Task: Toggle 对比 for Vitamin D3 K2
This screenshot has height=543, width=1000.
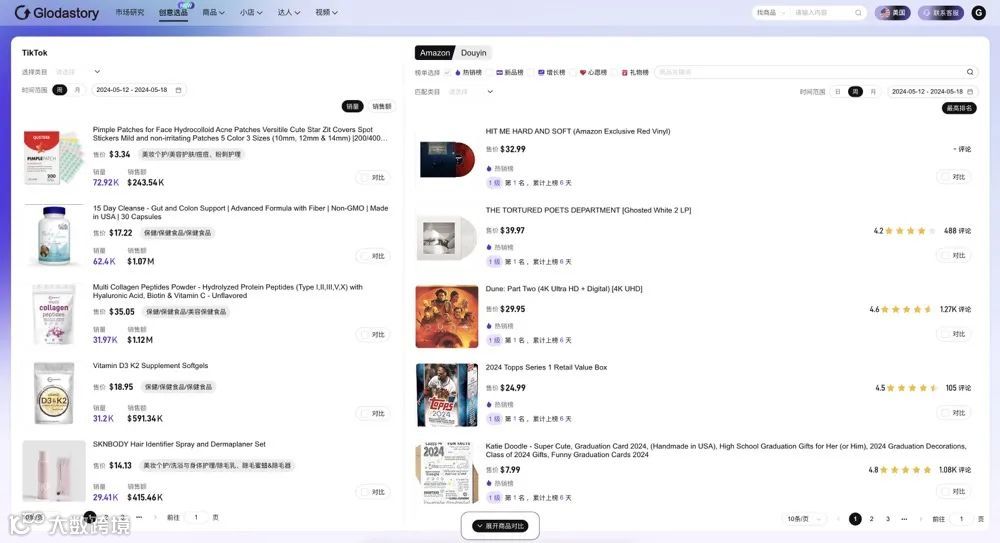Action: pos(372,413)
